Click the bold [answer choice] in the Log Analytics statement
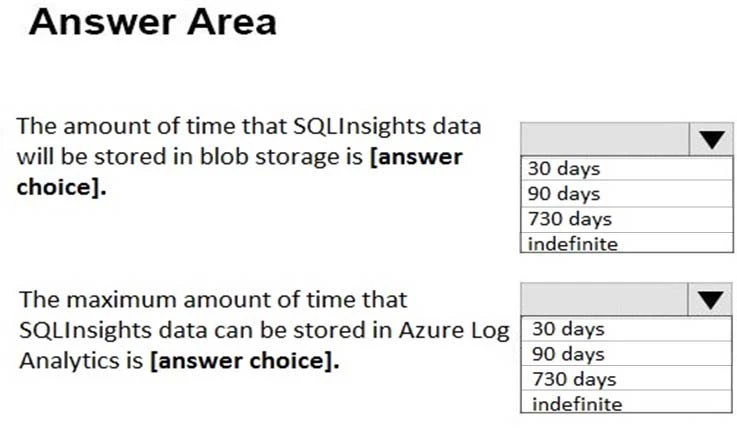This screenshot has width=737, height=428. [244, 361]
